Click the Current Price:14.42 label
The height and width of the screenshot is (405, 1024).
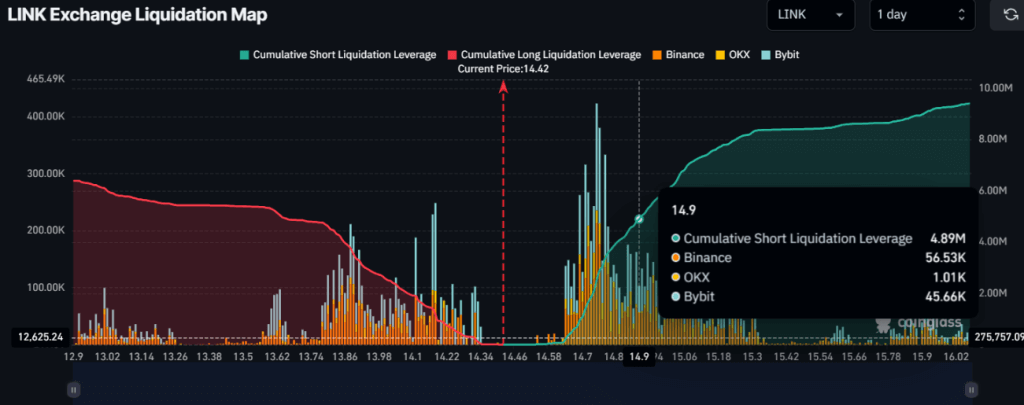tap(503, 68)
